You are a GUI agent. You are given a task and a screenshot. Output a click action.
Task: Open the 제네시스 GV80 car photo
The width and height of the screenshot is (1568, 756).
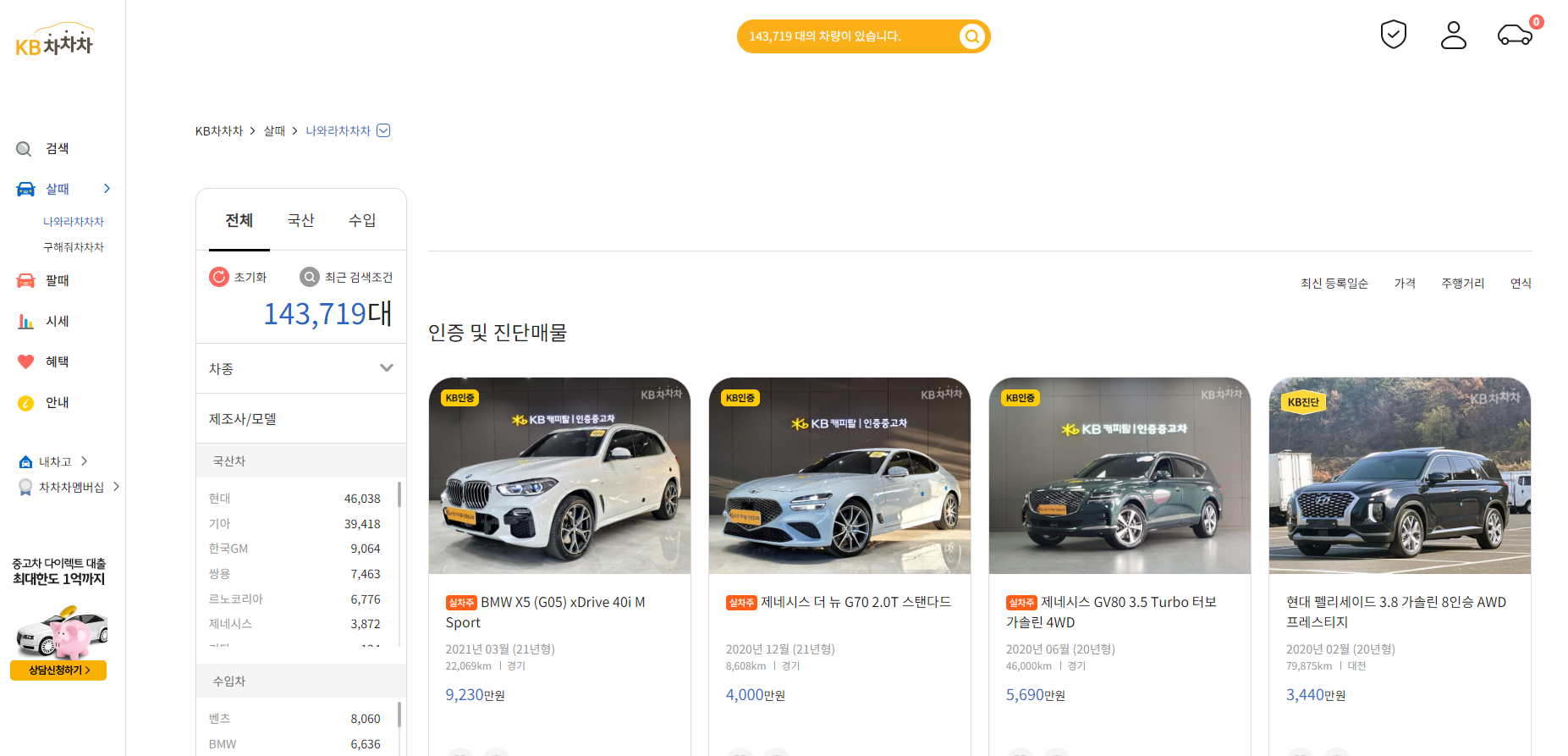tap(1120, 476)
